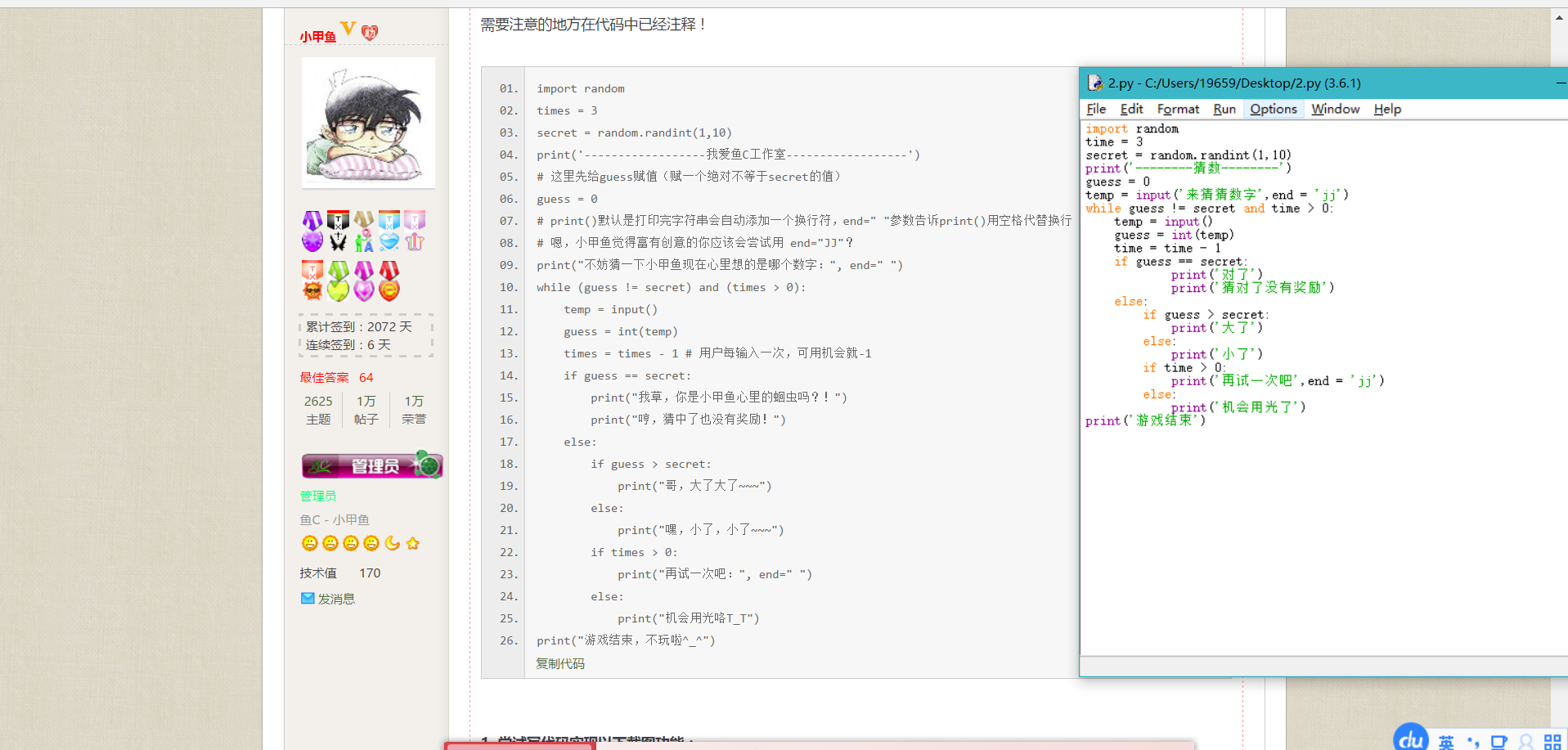
Task: Click the heart badge beside username 小甲鱼
Action: pos(370,33)
